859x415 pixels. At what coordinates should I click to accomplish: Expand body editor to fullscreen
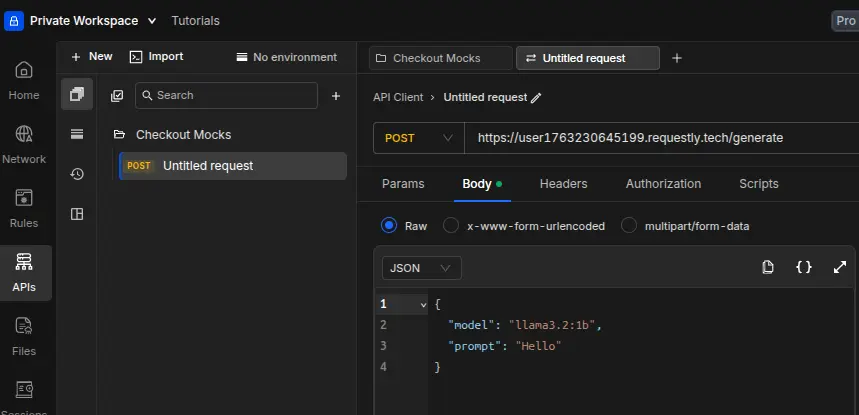pyautogui.click(x=839, y=267)
